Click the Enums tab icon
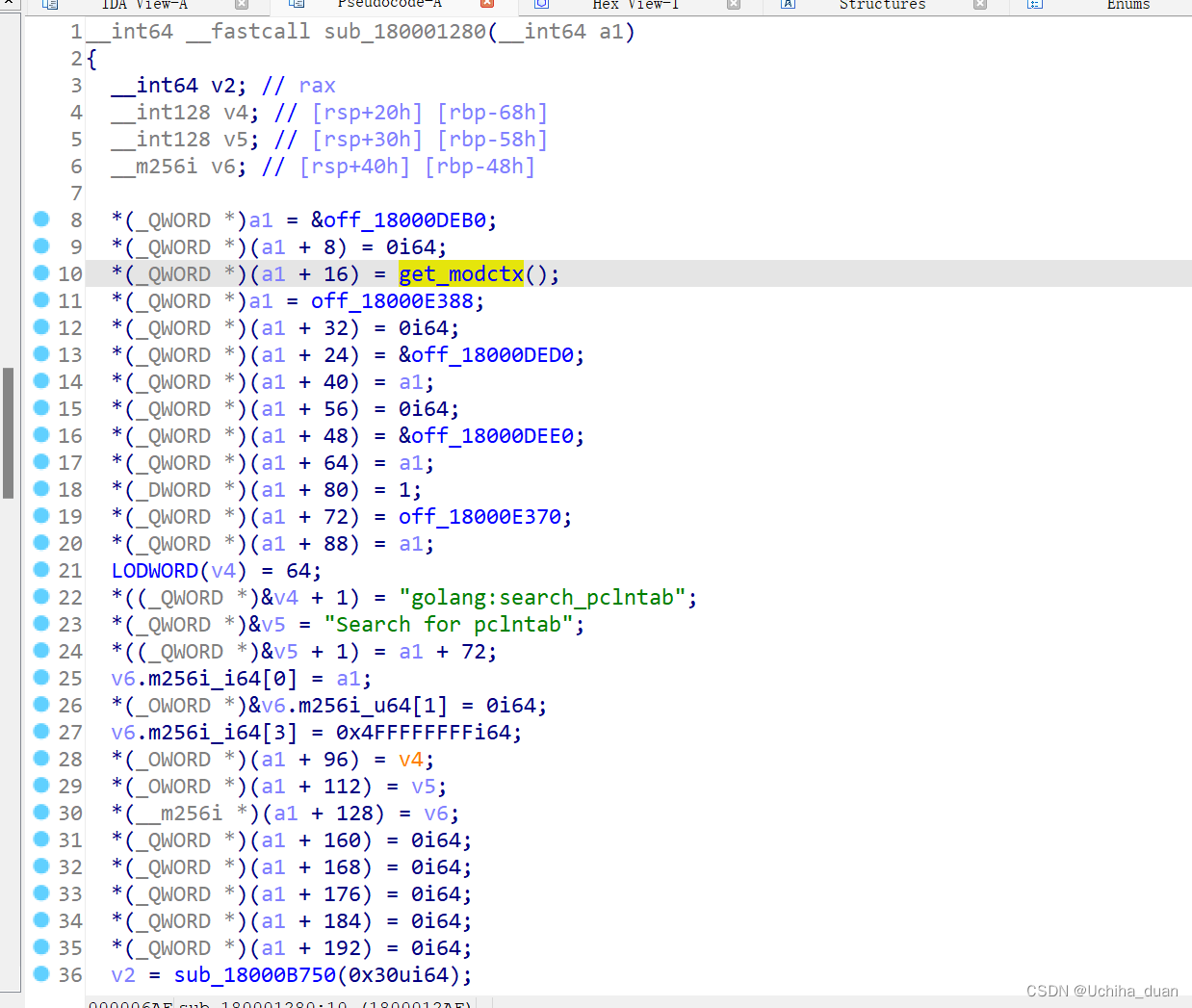1192x1008 pixels. 1033,6
